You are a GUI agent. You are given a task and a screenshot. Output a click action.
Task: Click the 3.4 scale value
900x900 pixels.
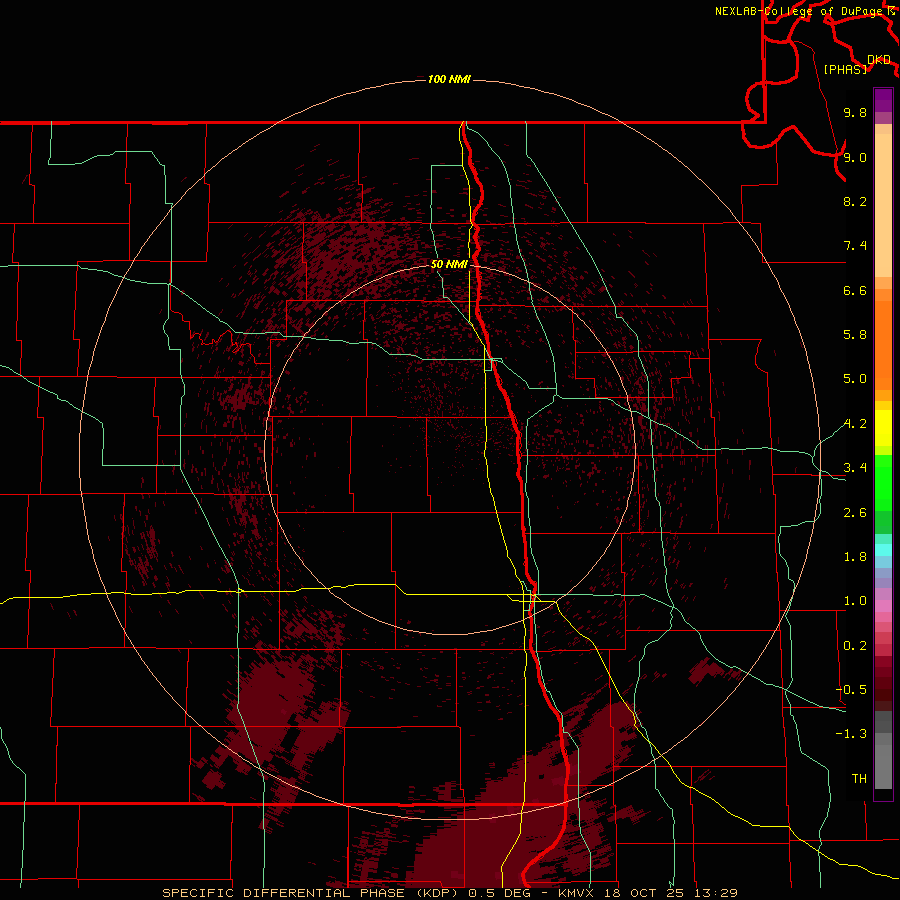[x=855, y=468]
